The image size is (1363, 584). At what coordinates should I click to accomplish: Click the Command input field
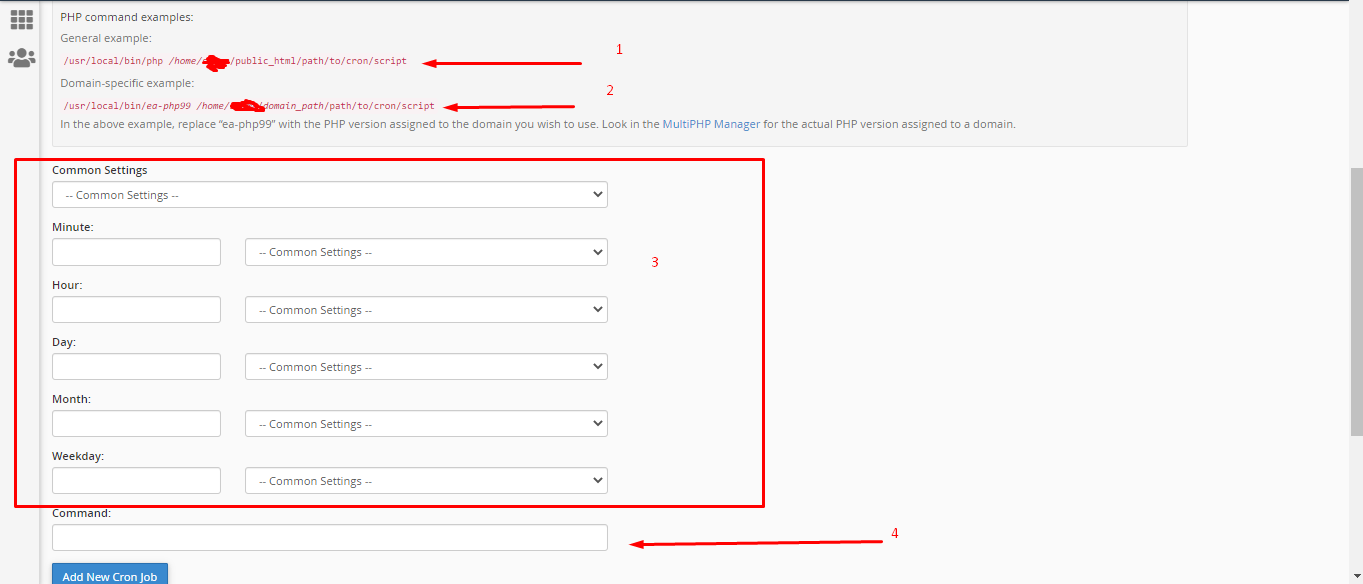pos(330,537)
